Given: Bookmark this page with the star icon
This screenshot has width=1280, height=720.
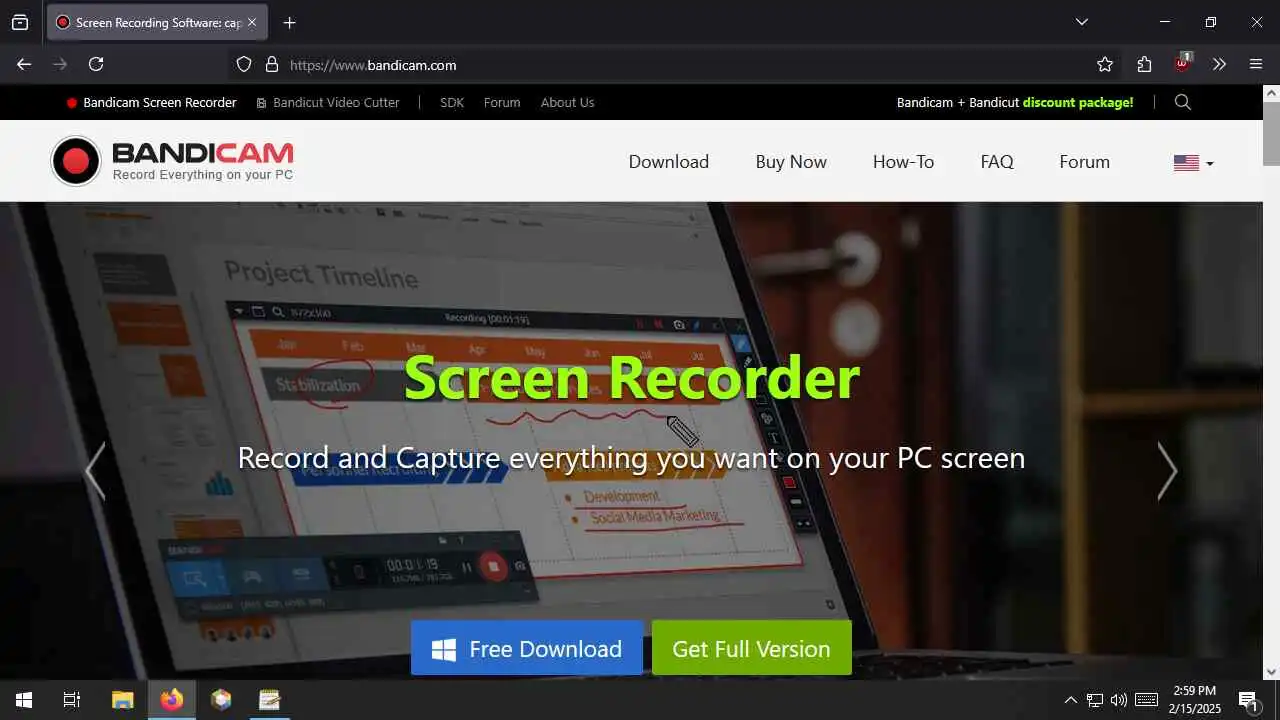Looking at the screenshot, I should tap(1105, 64).
